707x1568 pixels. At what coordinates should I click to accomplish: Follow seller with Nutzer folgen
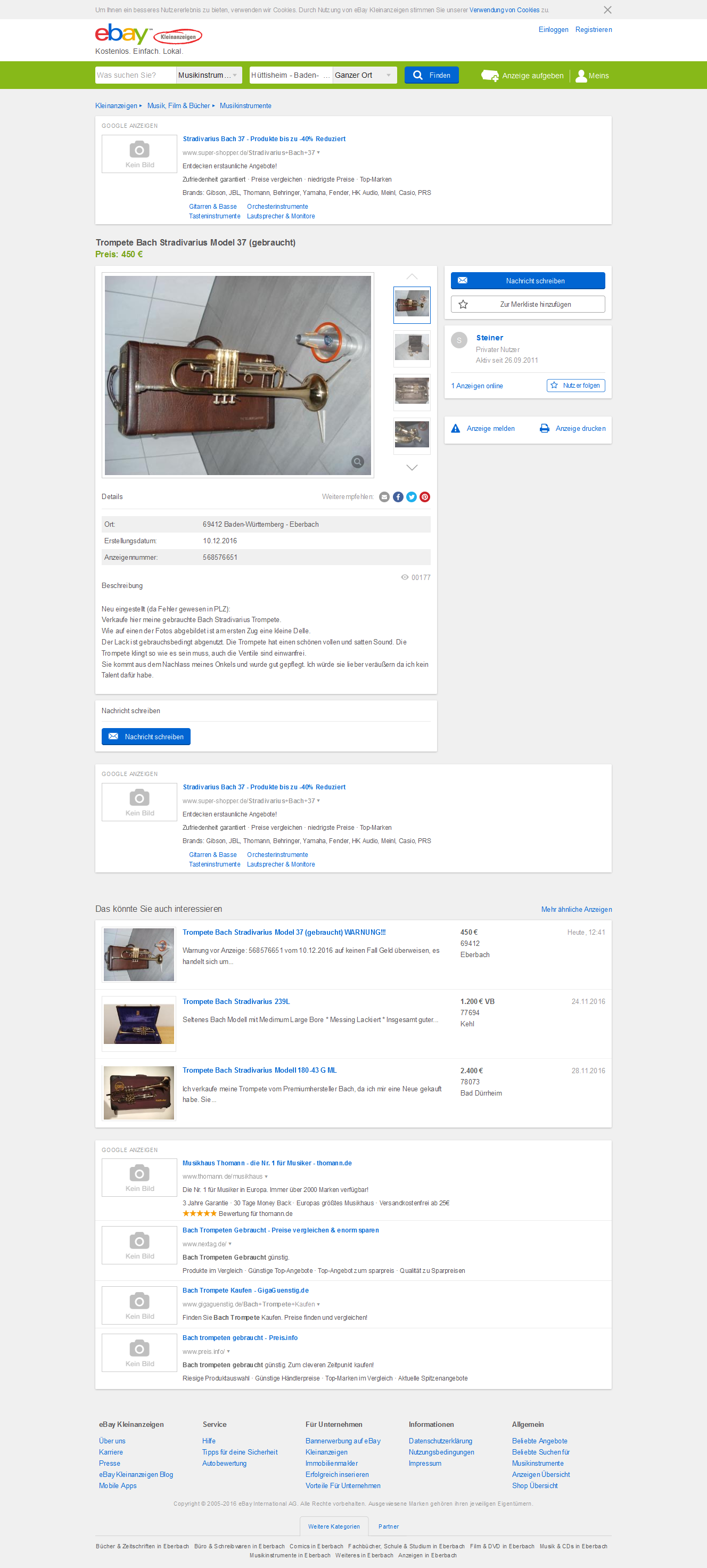[576, 385]
